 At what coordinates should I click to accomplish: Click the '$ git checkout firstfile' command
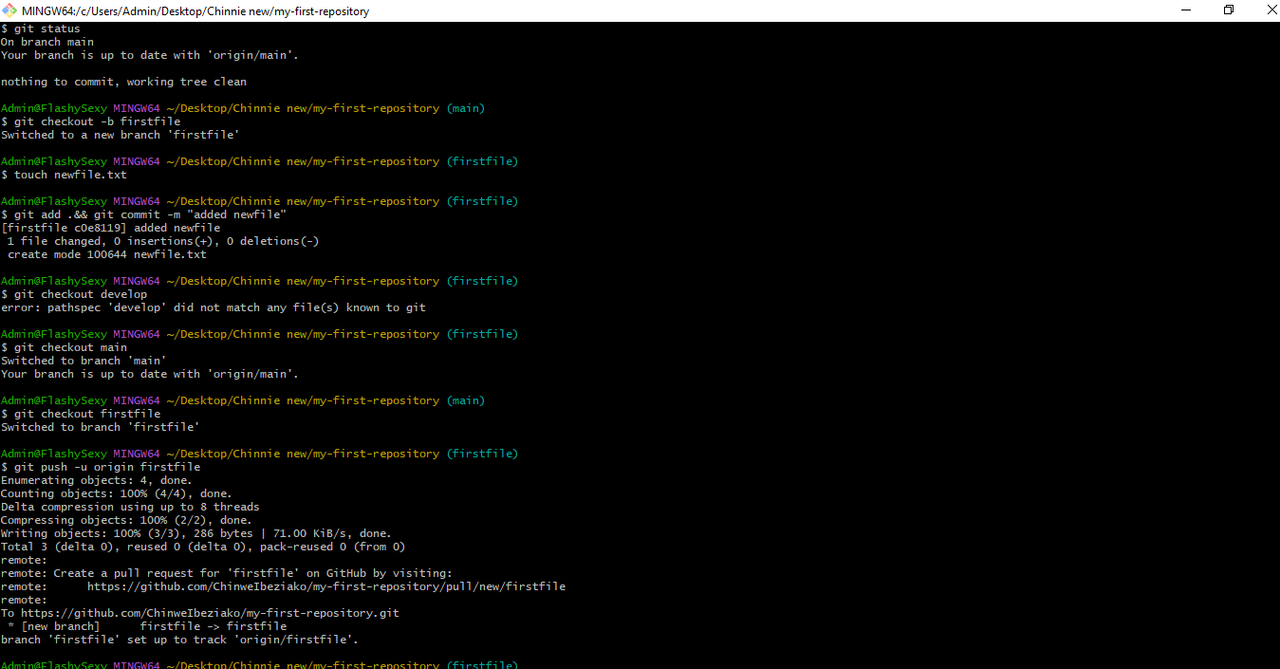click(x=81, y=414)
